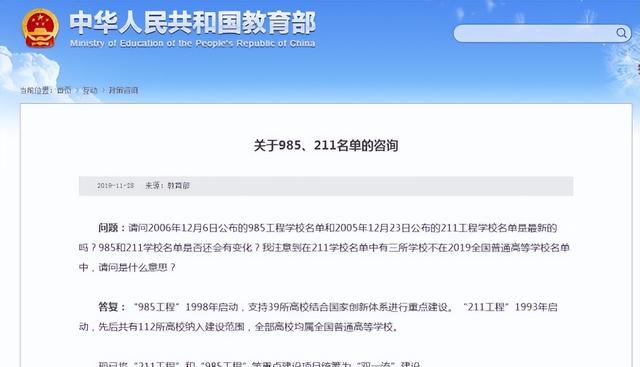Click the 答复 label

(108, 307)
